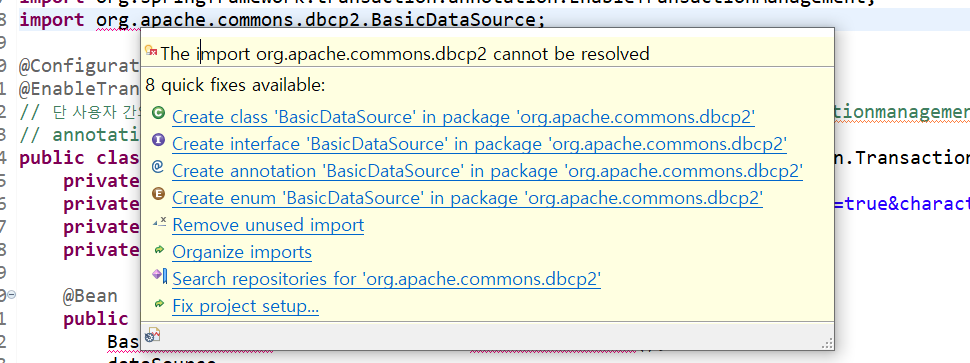Viewport: 970px width, 363px height.
Task: Click the @ annotation icon in the fixes list
Action: click(x=158, y=168)
